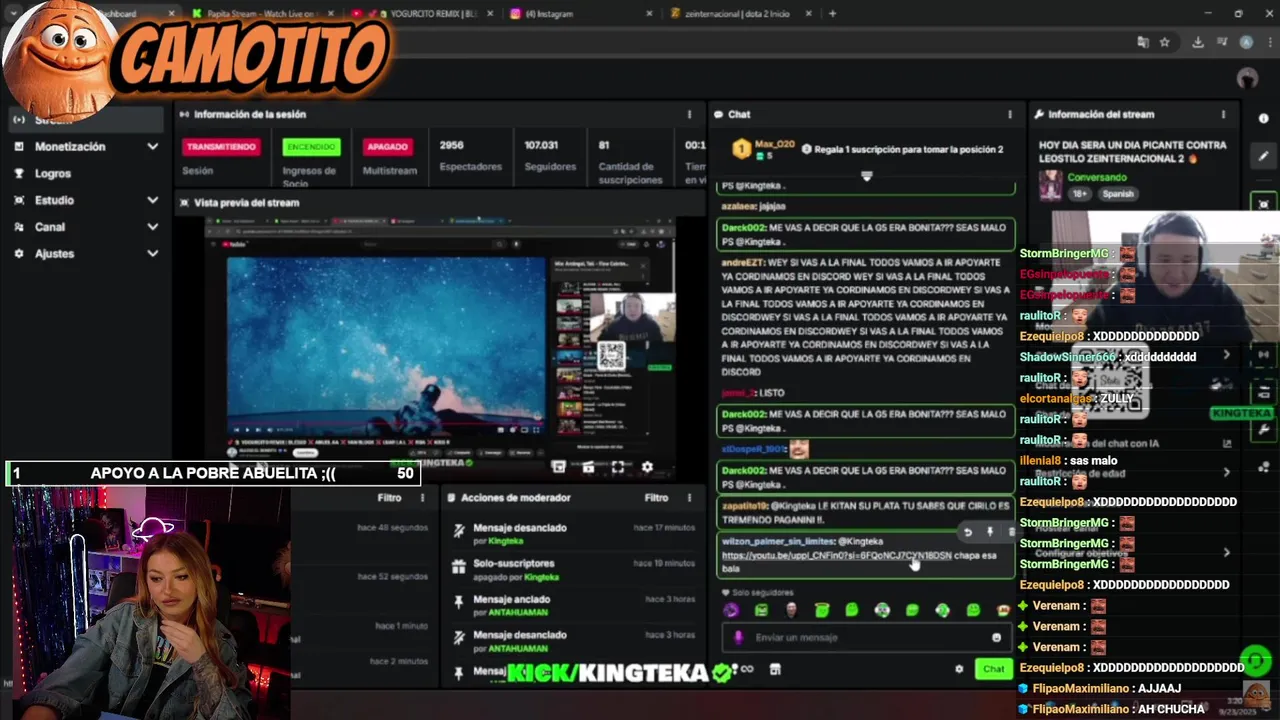This screenshot has height=720, width=1280.
Task: Click the TRANSMITIENDO session status badge
Action: point(221,147)
